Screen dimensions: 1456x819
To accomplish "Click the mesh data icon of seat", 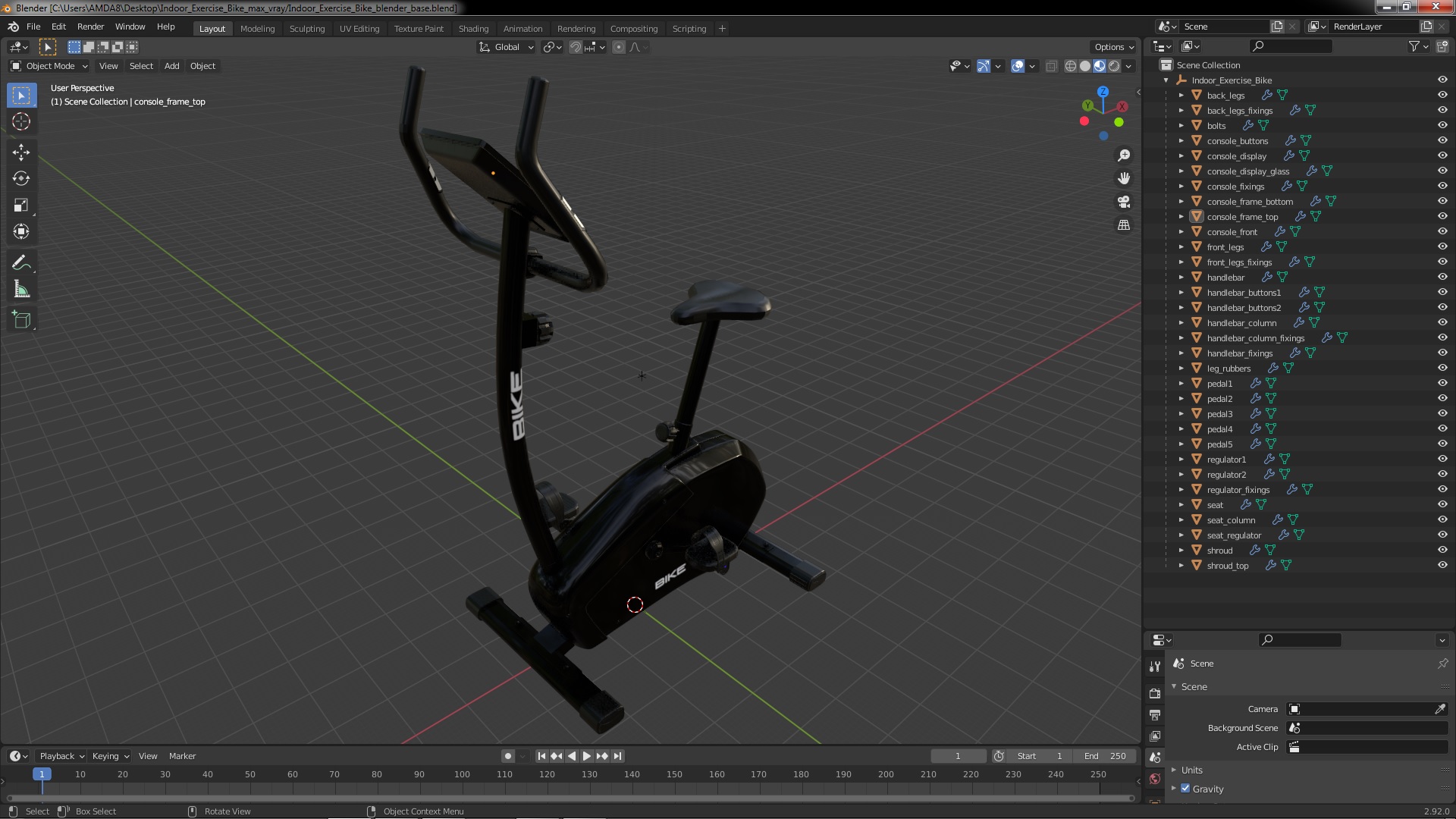I will (1261, 505).
